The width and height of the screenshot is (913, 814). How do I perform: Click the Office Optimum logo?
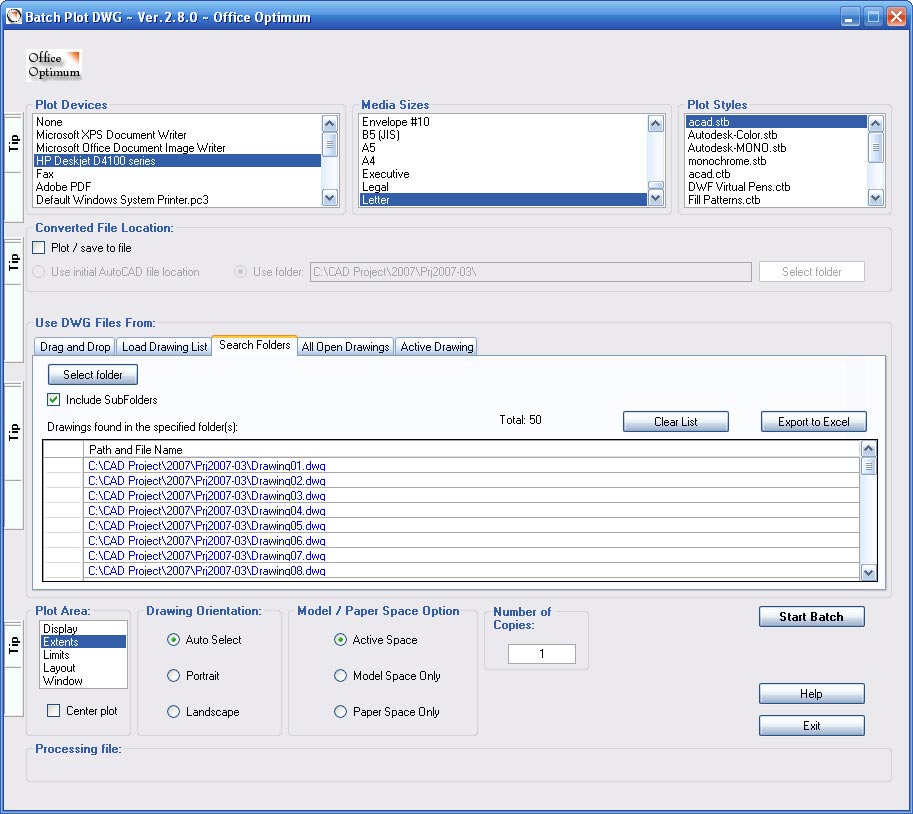[54, 65]
